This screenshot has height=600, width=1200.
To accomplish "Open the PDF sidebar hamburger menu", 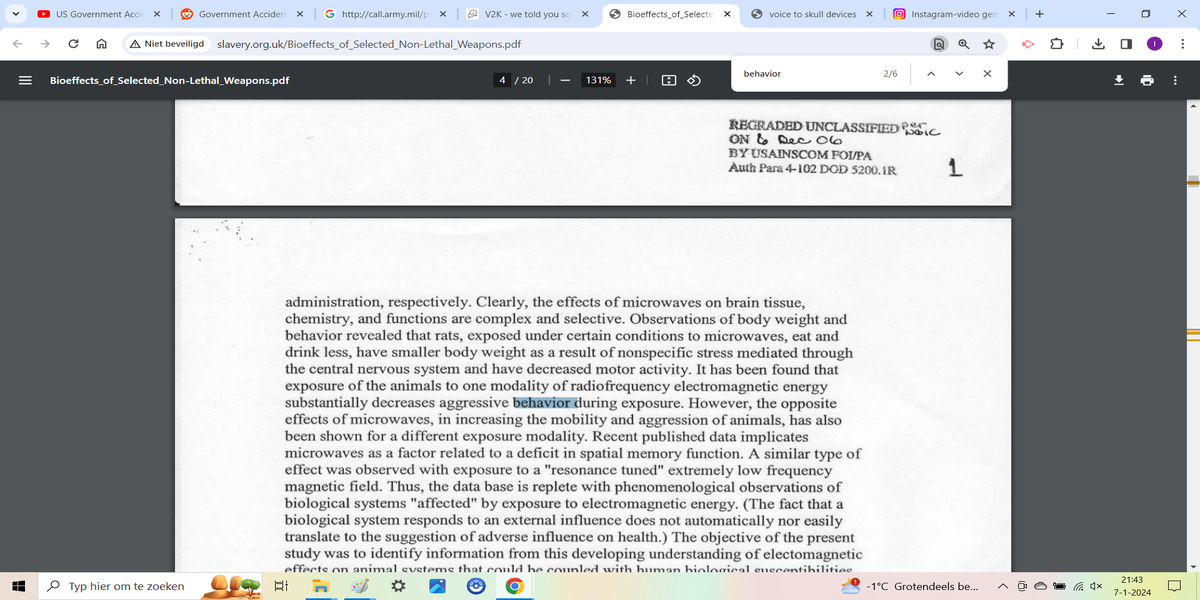I will (26, 80).
